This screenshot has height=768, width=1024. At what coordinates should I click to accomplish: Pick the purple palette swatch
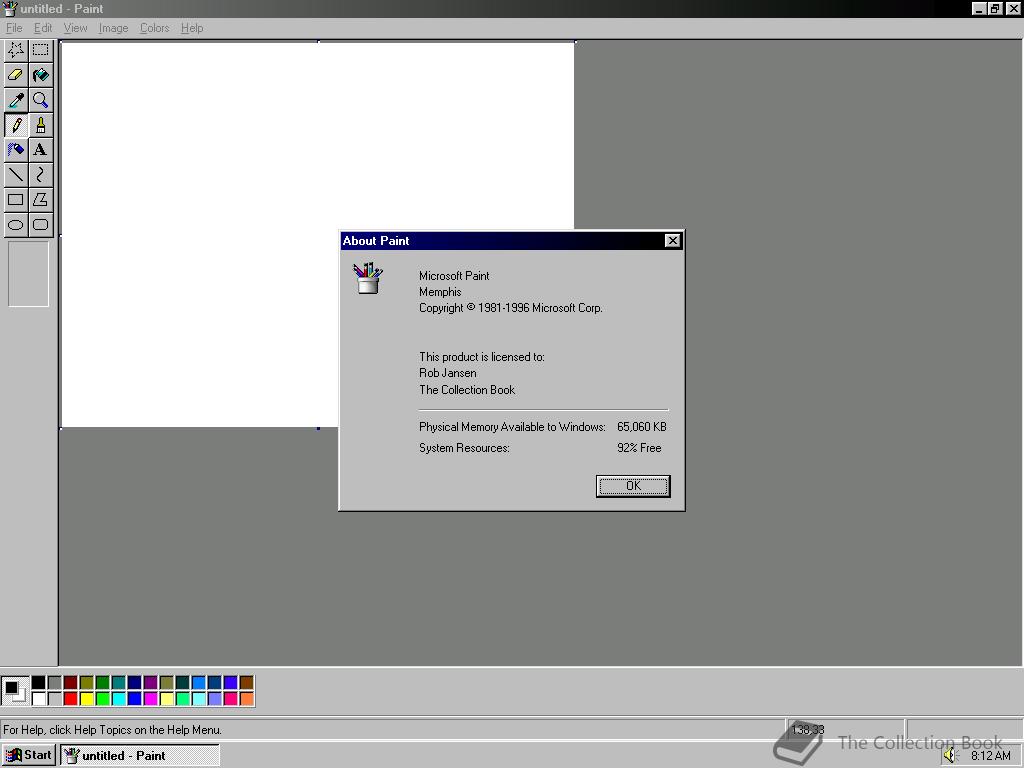click(x=150, y=683)
